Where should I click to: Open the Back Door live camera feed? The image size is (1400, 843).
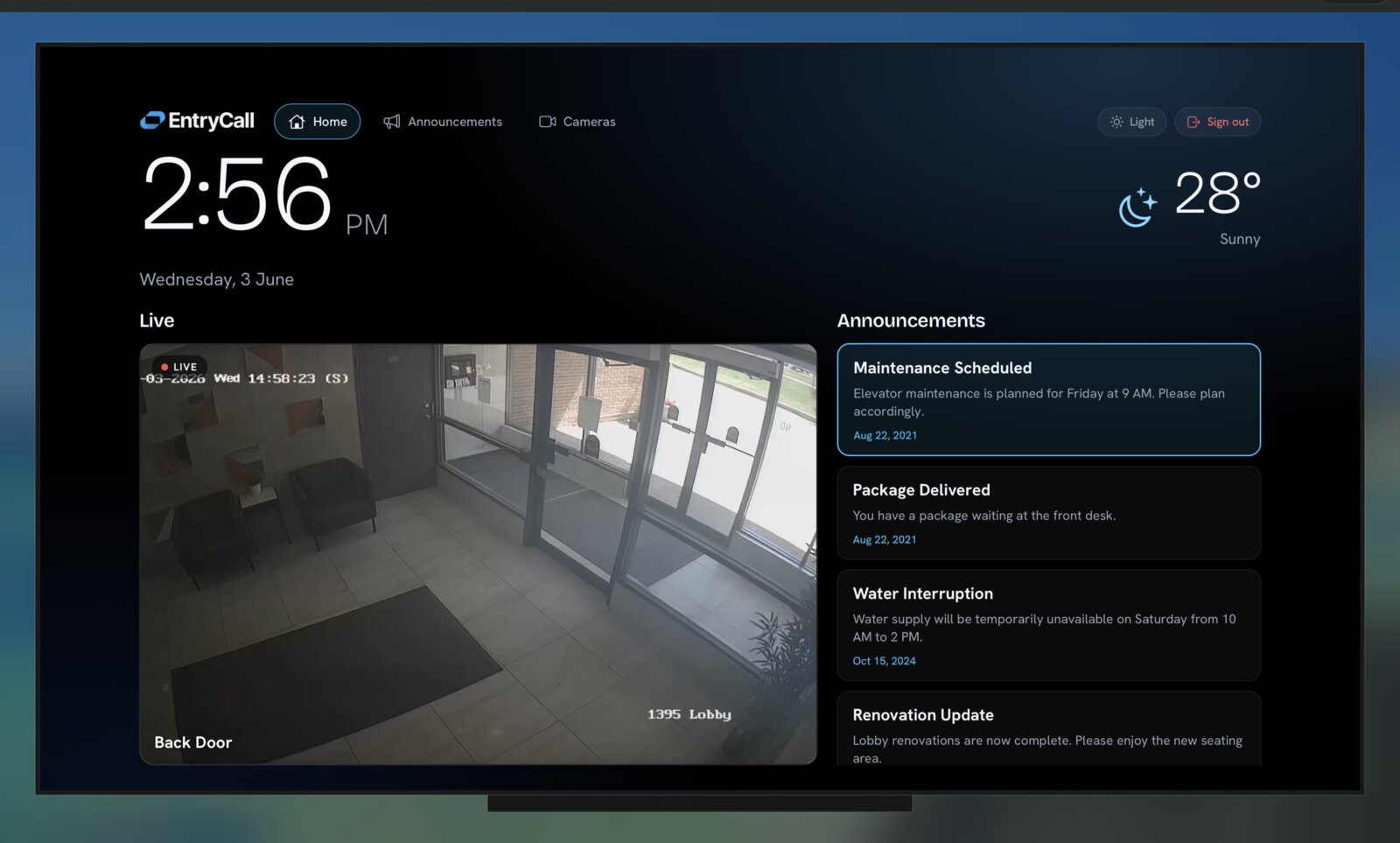[x=478, y=554]
